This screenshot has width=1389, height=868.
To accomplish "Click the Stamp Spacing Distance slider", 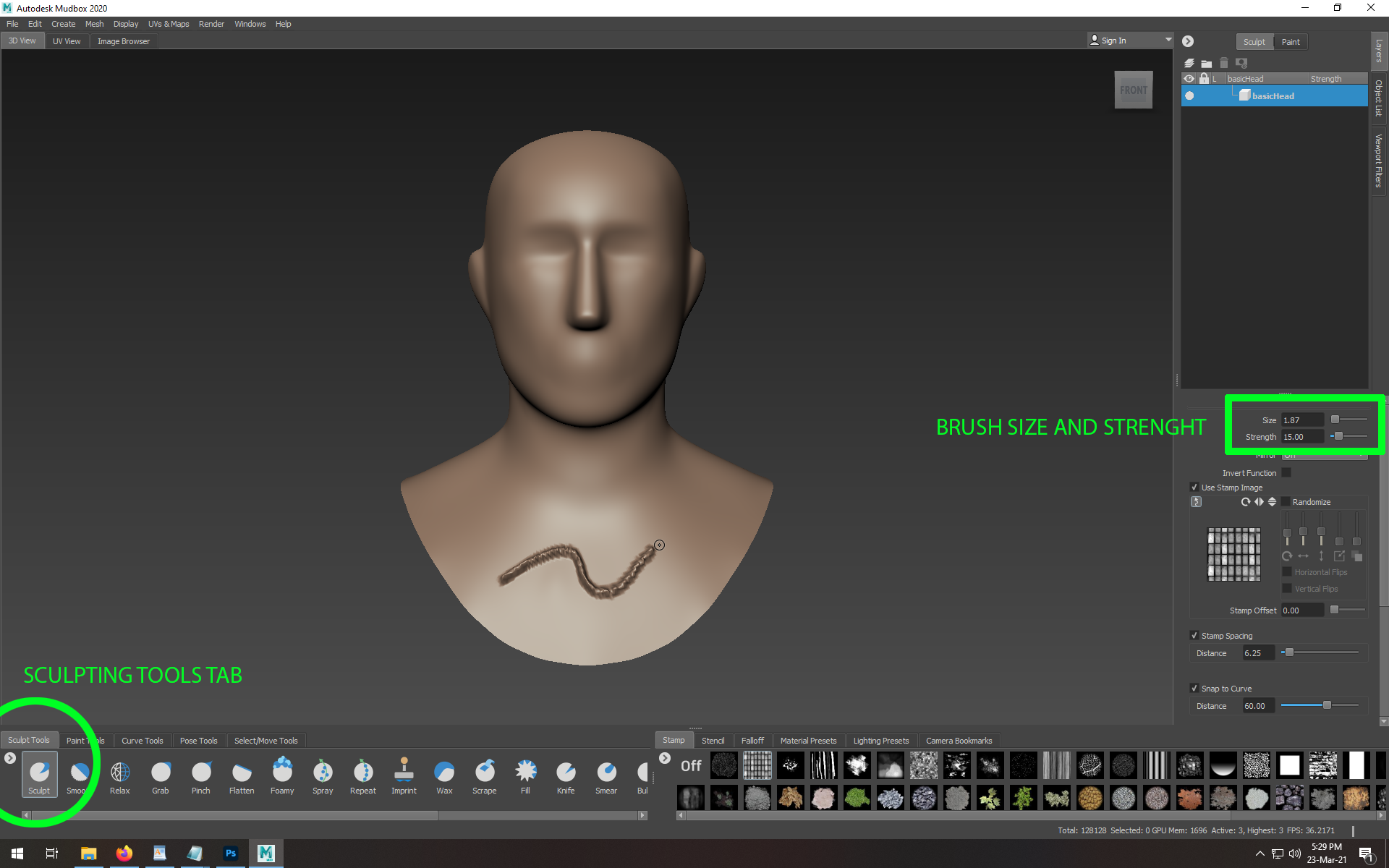I will pos(1320,652).
